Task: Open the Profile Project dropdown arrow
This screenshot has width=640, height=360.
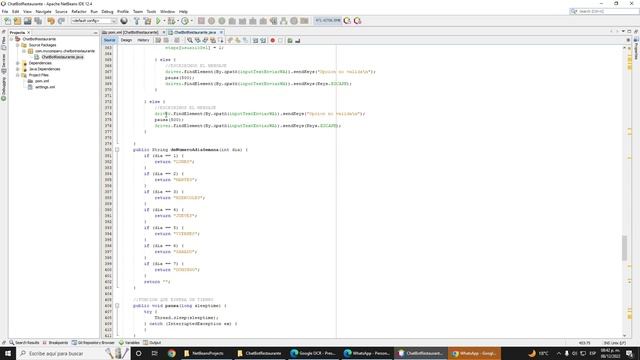Action: [x=191, y=21]
